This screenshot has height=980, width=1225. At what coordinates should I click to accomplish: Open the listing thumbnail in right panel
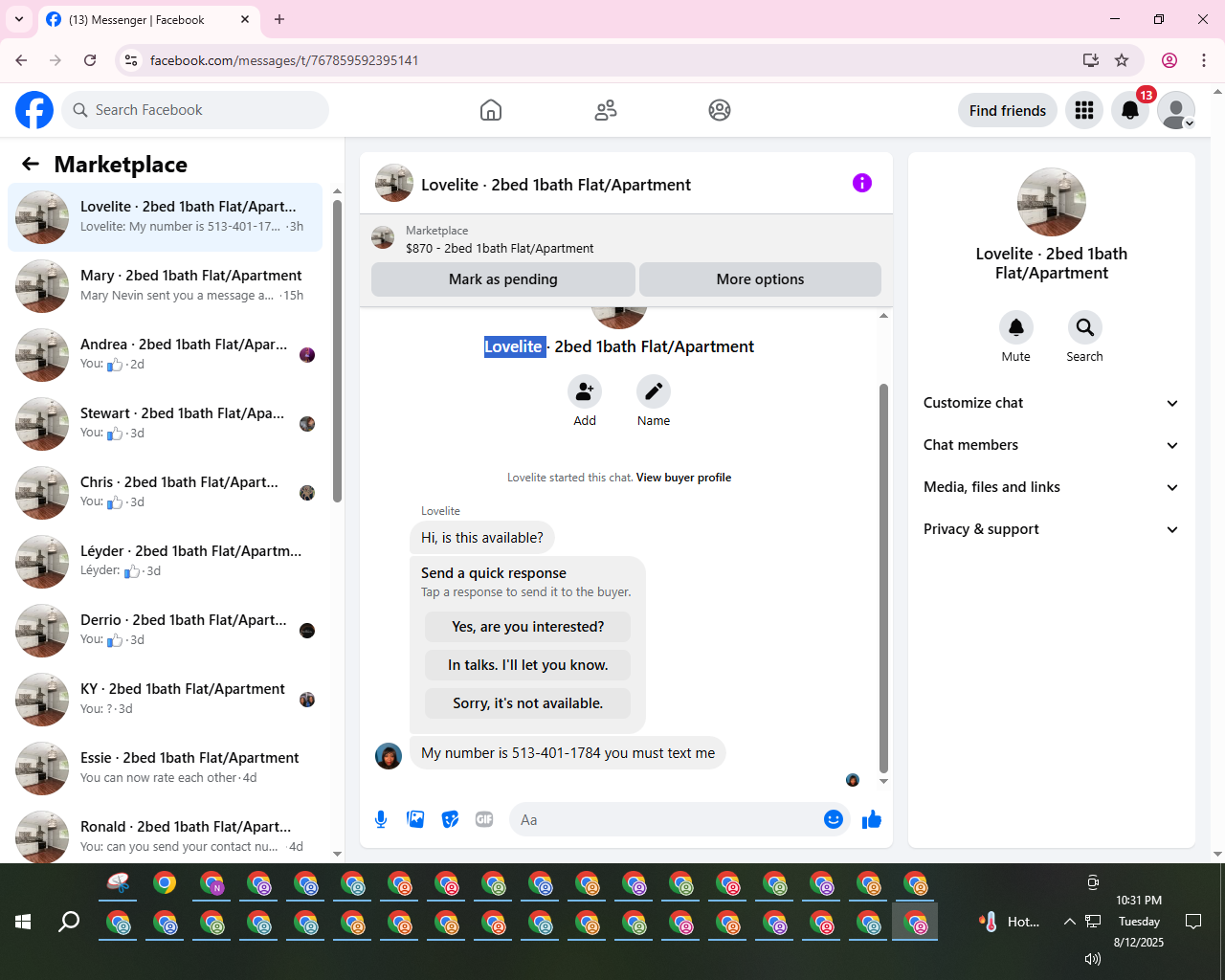click(x=1052, y=202)
